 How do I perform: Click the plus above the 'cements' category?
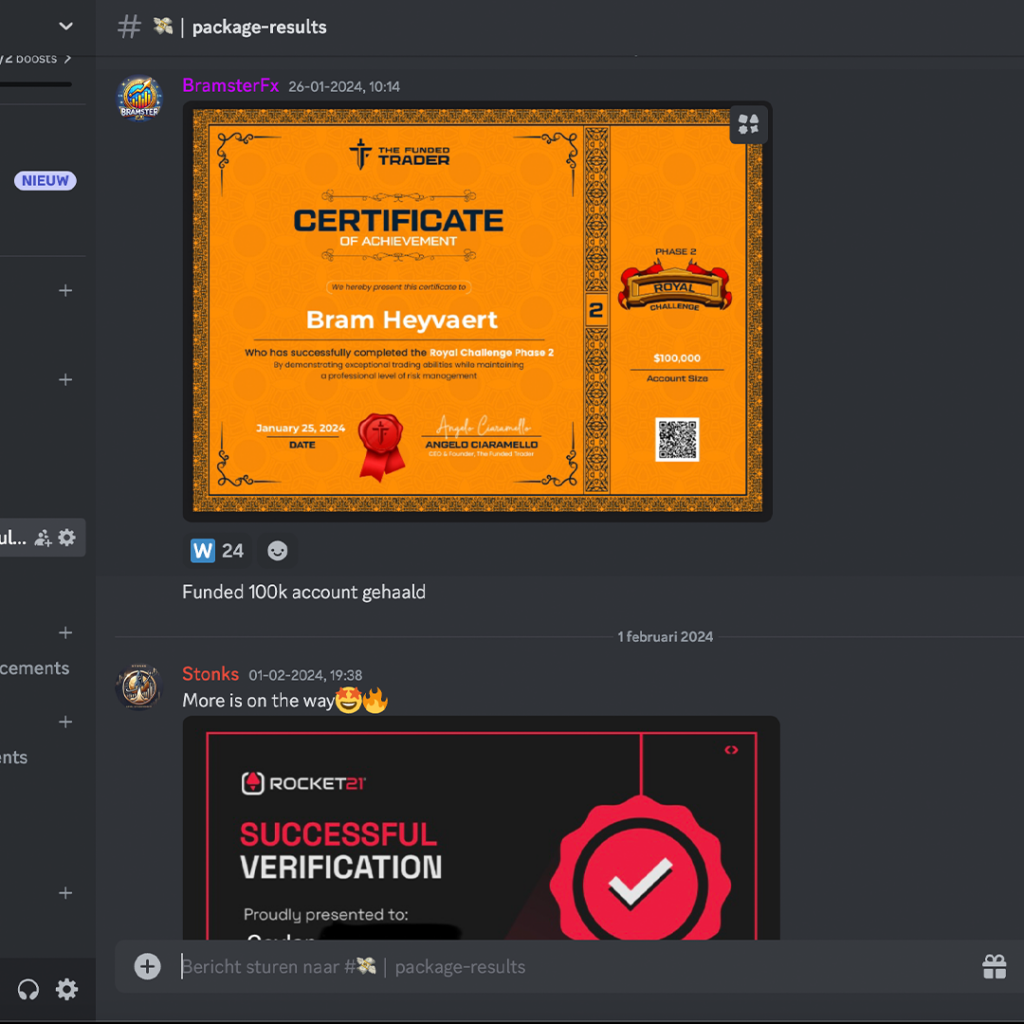[65, 633]
